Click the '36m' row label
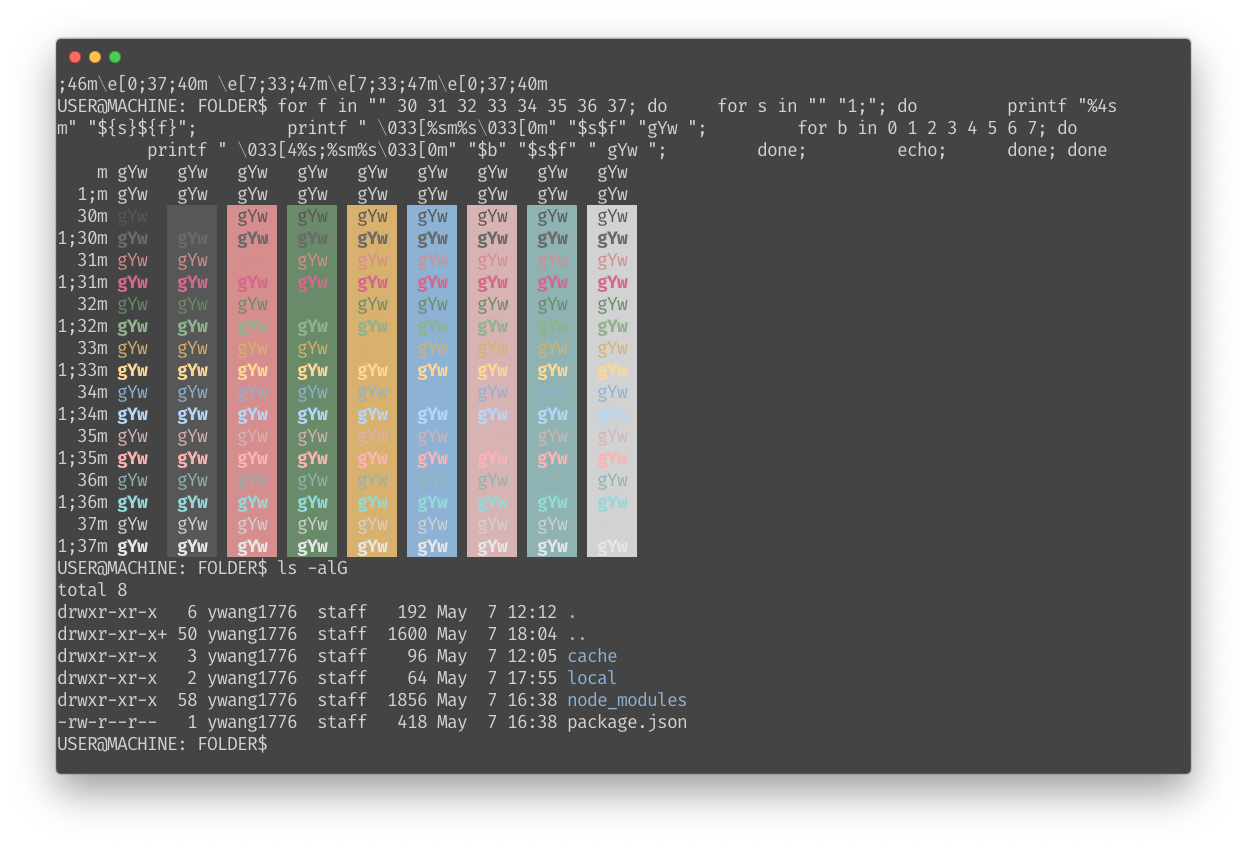Viewport: 1247px width, 848px height. tap(92, 480)
